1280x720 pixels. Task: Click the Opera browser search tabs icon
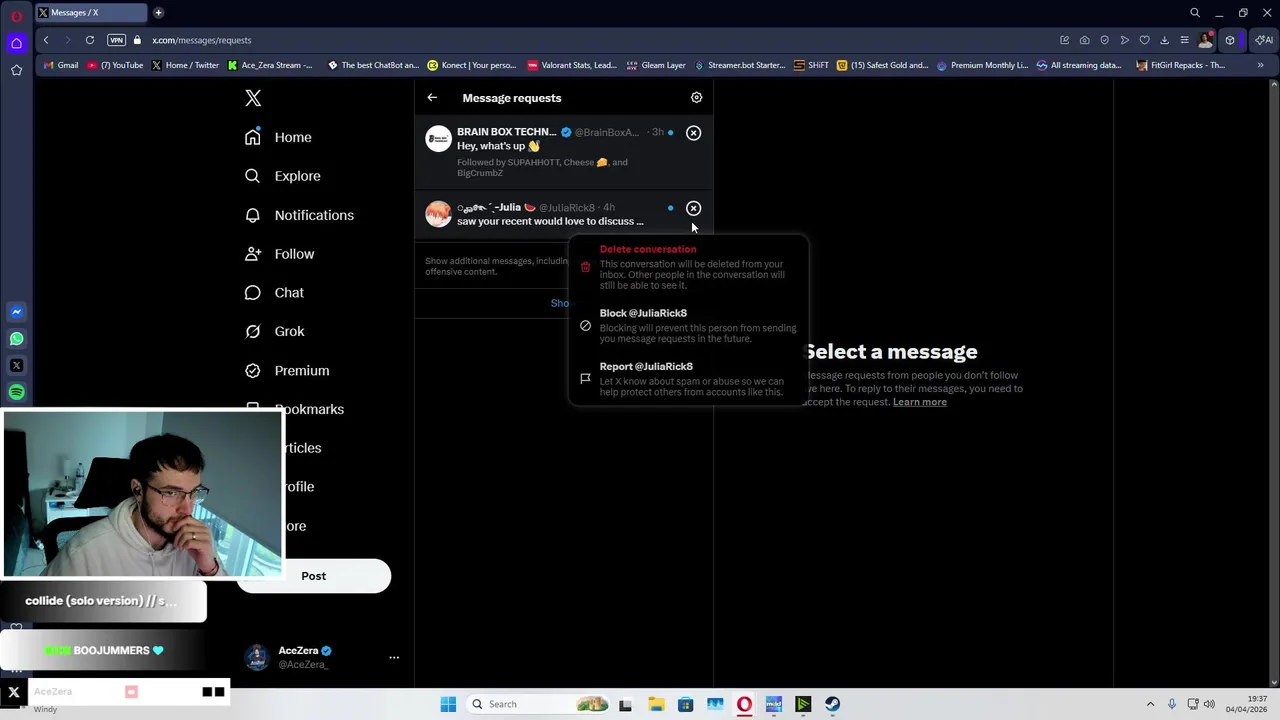tap(1195, 13)
